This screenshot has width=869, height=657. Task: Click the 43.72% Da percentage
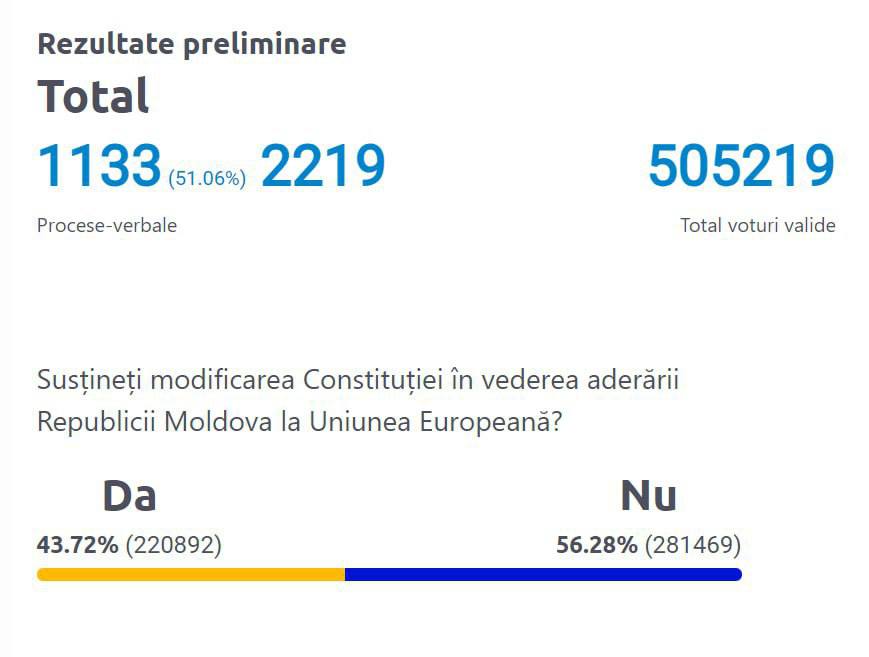pos(78,545)
